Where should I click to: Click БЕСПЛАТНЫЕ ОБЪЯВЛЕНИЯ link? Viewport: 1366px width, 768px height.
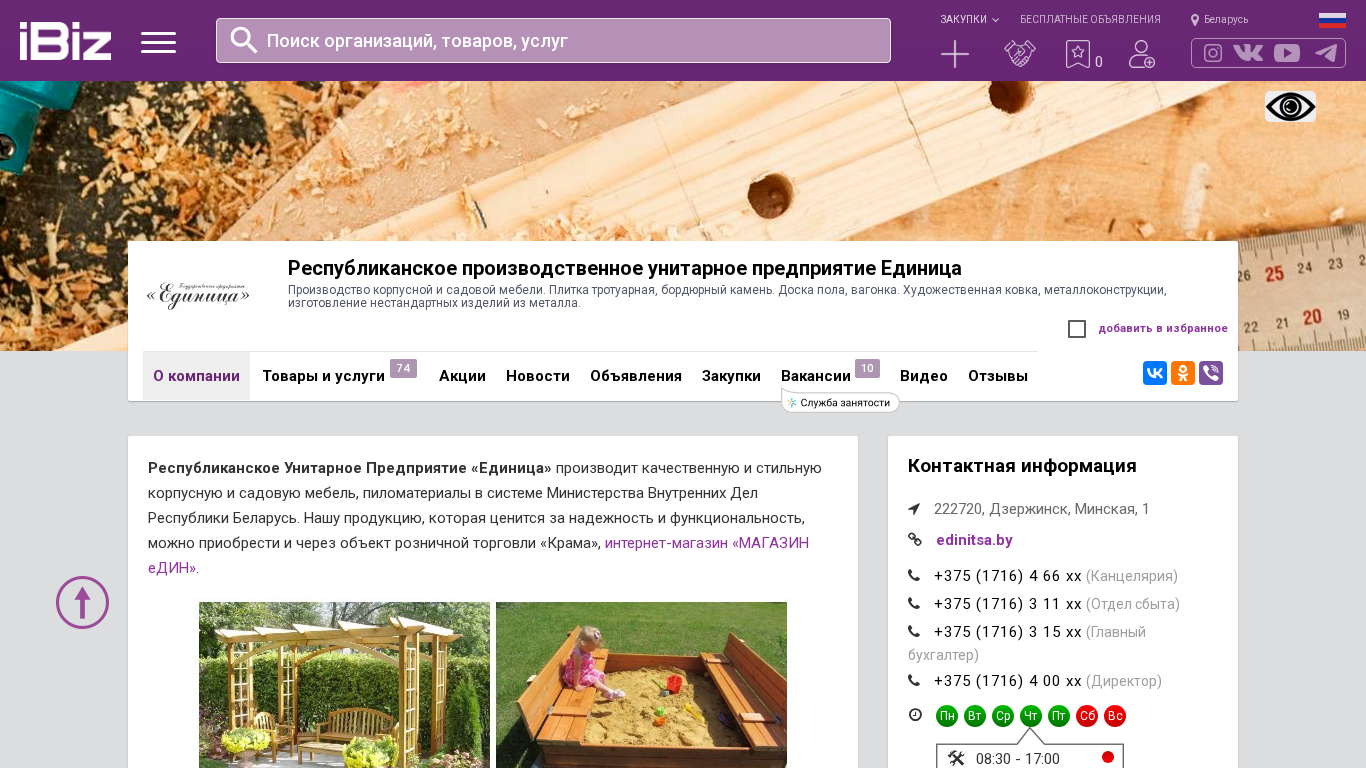pyautogui.click(x=1090, y=20)
